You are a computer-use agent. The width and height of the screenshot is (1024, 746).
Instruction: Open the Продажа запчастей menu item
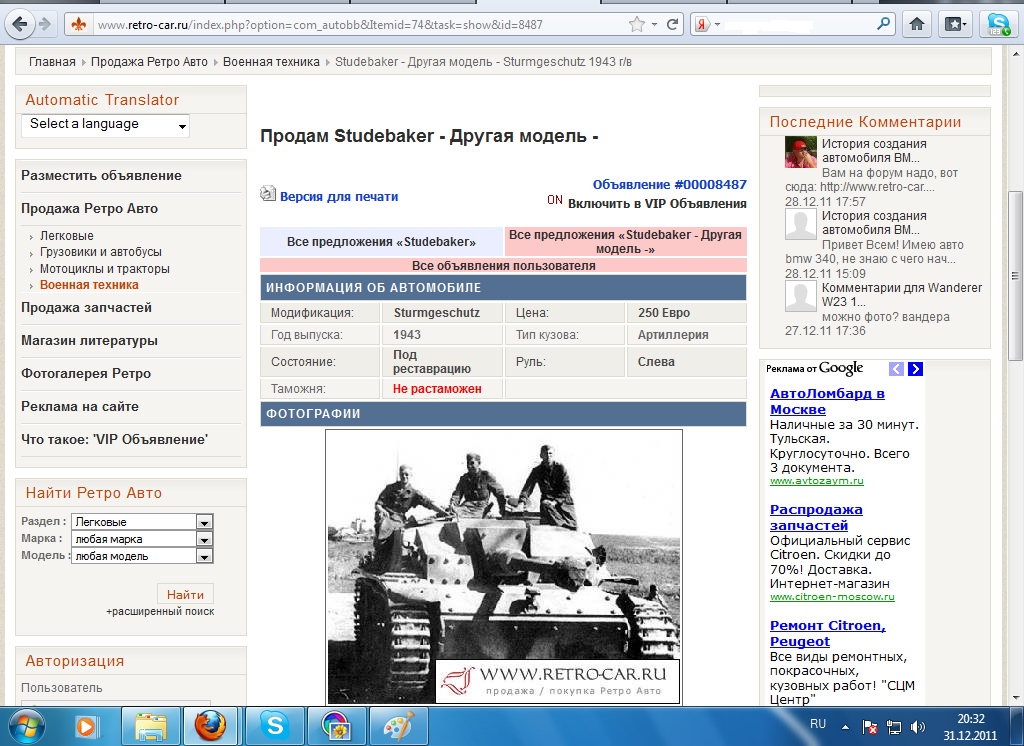point(87,308)
